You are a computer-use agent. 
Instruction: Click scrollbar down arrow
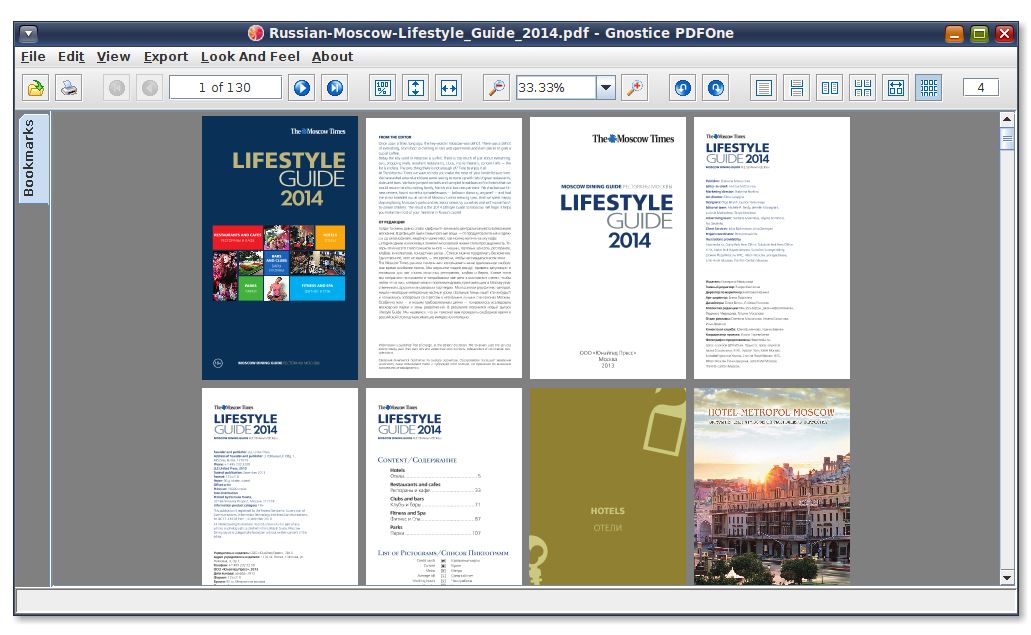tap(1007, 578)
